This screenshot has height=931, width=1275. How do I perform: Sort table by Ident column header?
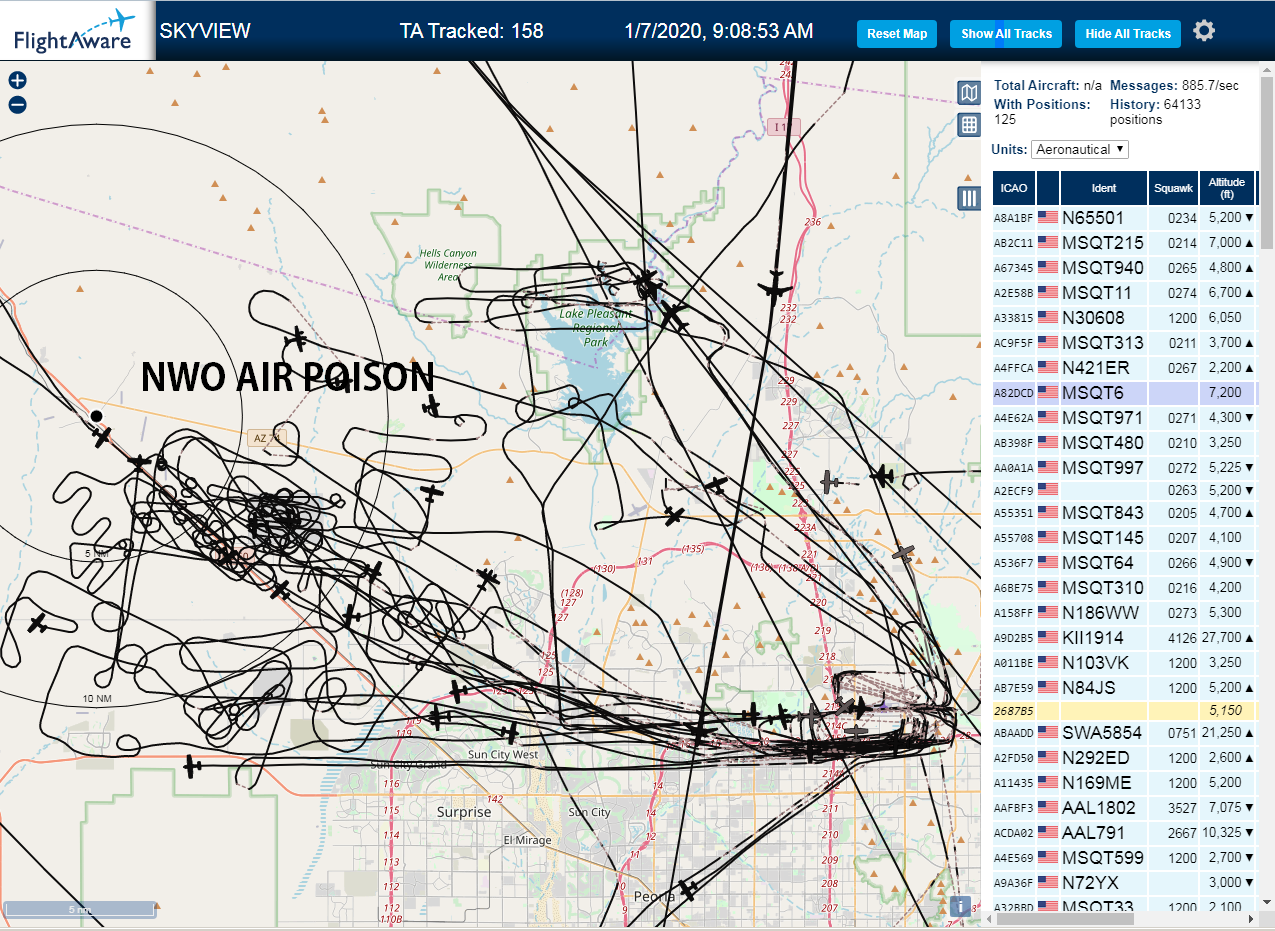click(1104, 187)
